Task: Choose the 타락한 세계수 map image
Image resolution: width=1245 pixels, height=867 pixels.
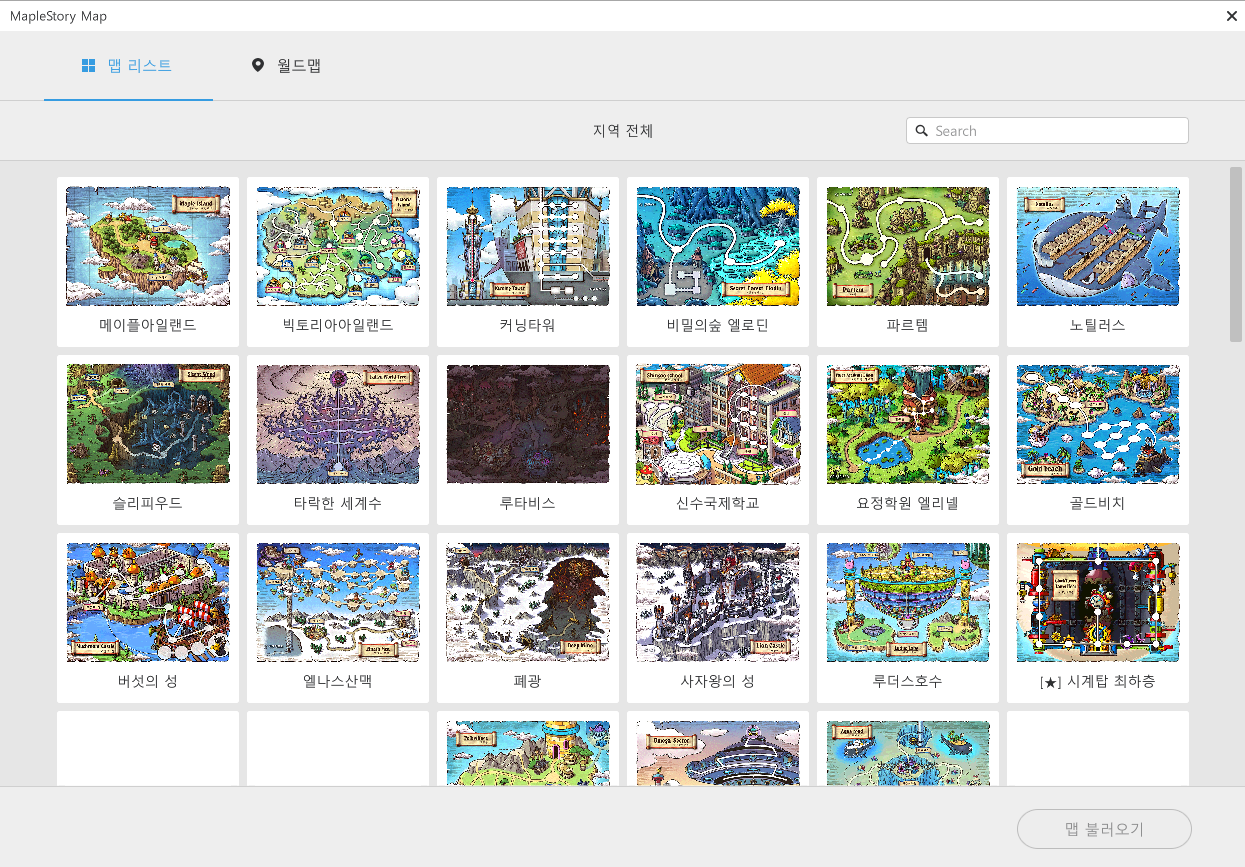Action: (338, 424)
